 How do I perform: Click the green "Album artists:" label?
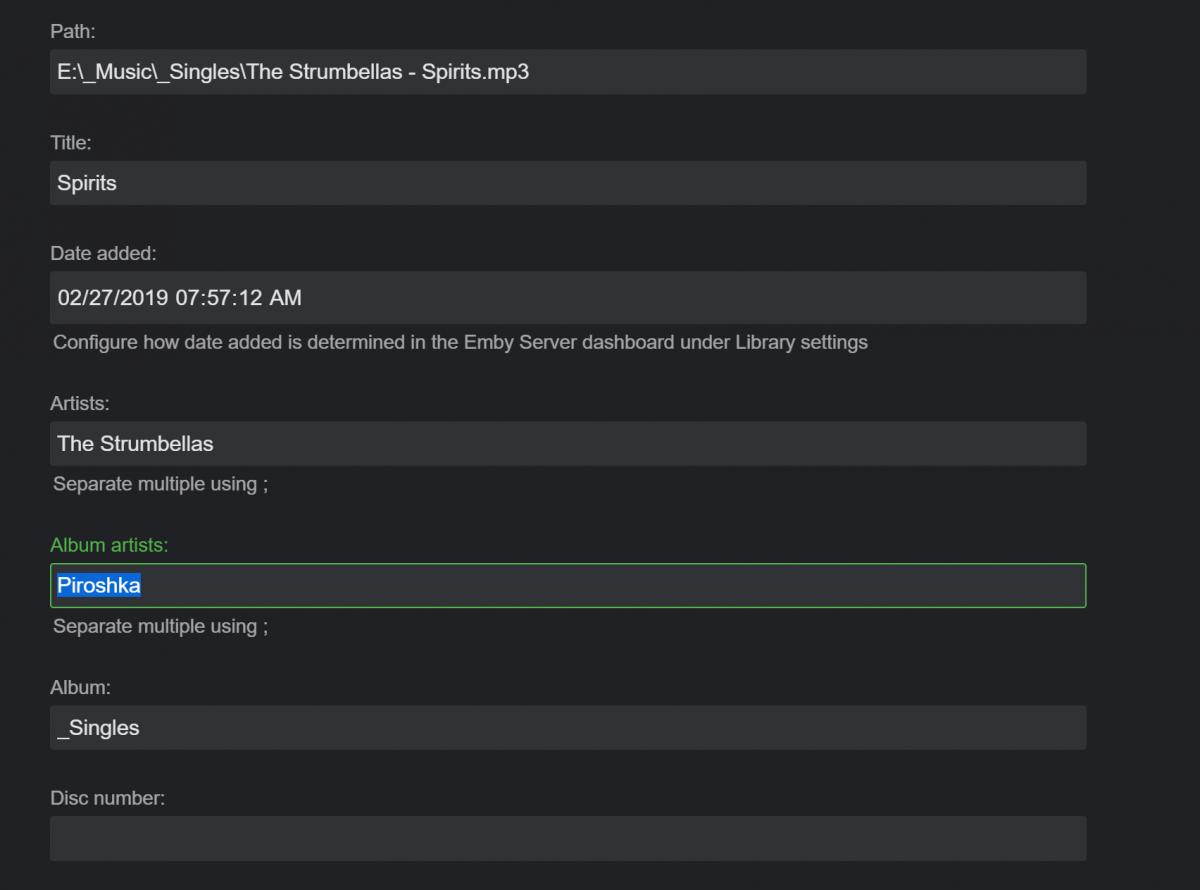click(x=110, y=545)
